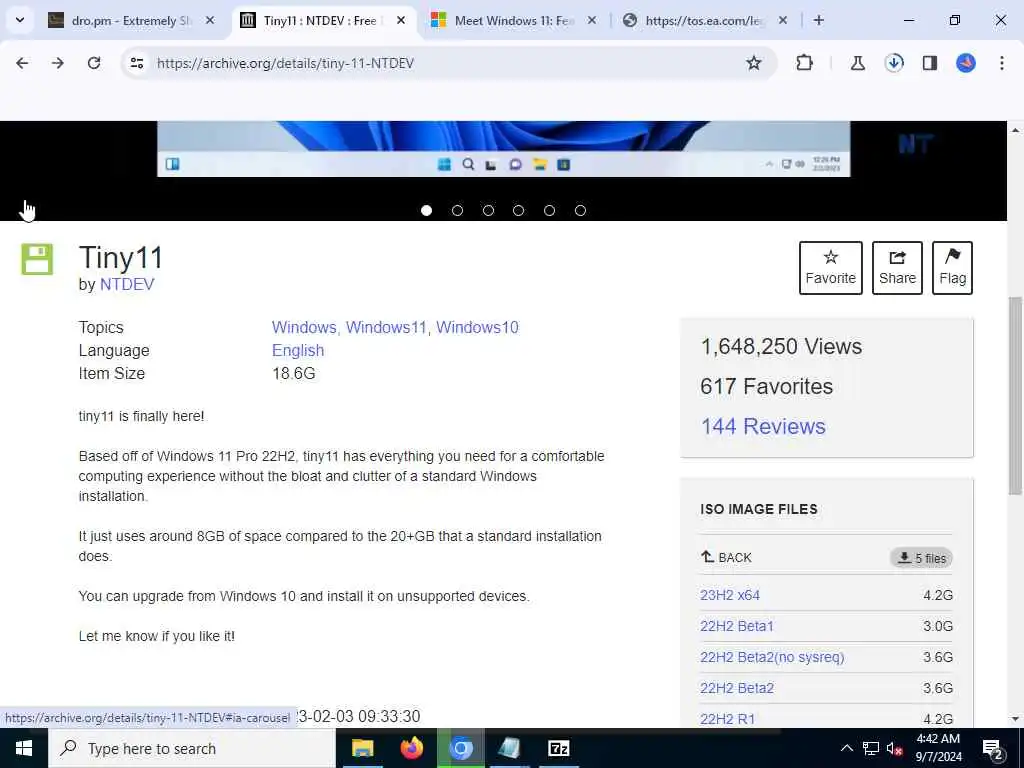Toggle the browser side panel
The width and height of the screenshot is (1024, 768).
pyautogui.click(x=930, y=63)
